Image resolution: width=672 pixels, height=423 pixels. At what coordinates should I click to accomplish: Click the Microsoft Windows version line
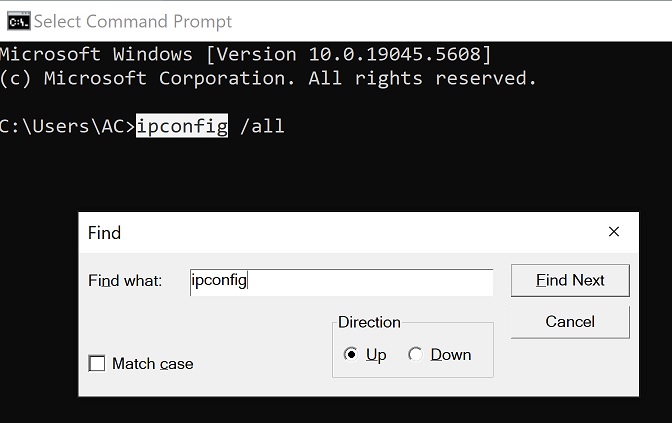[245, 54]
